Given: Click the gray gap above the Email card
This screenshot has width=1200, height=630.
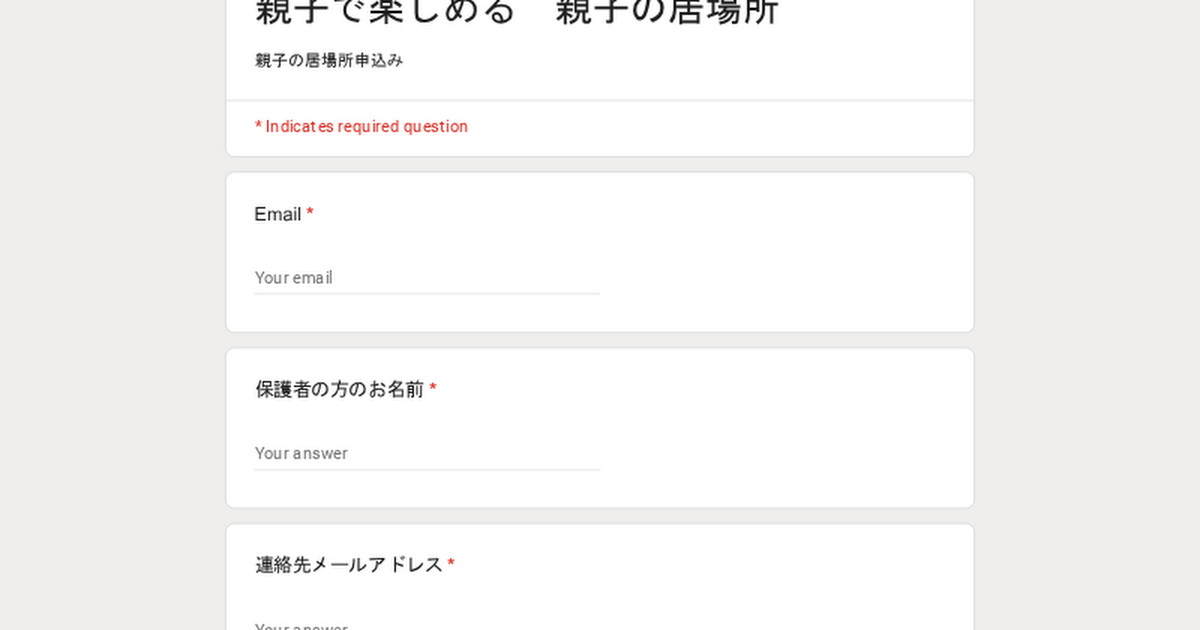Looking at the screenshot, I should pyautogui.click(x=600, y=164).
